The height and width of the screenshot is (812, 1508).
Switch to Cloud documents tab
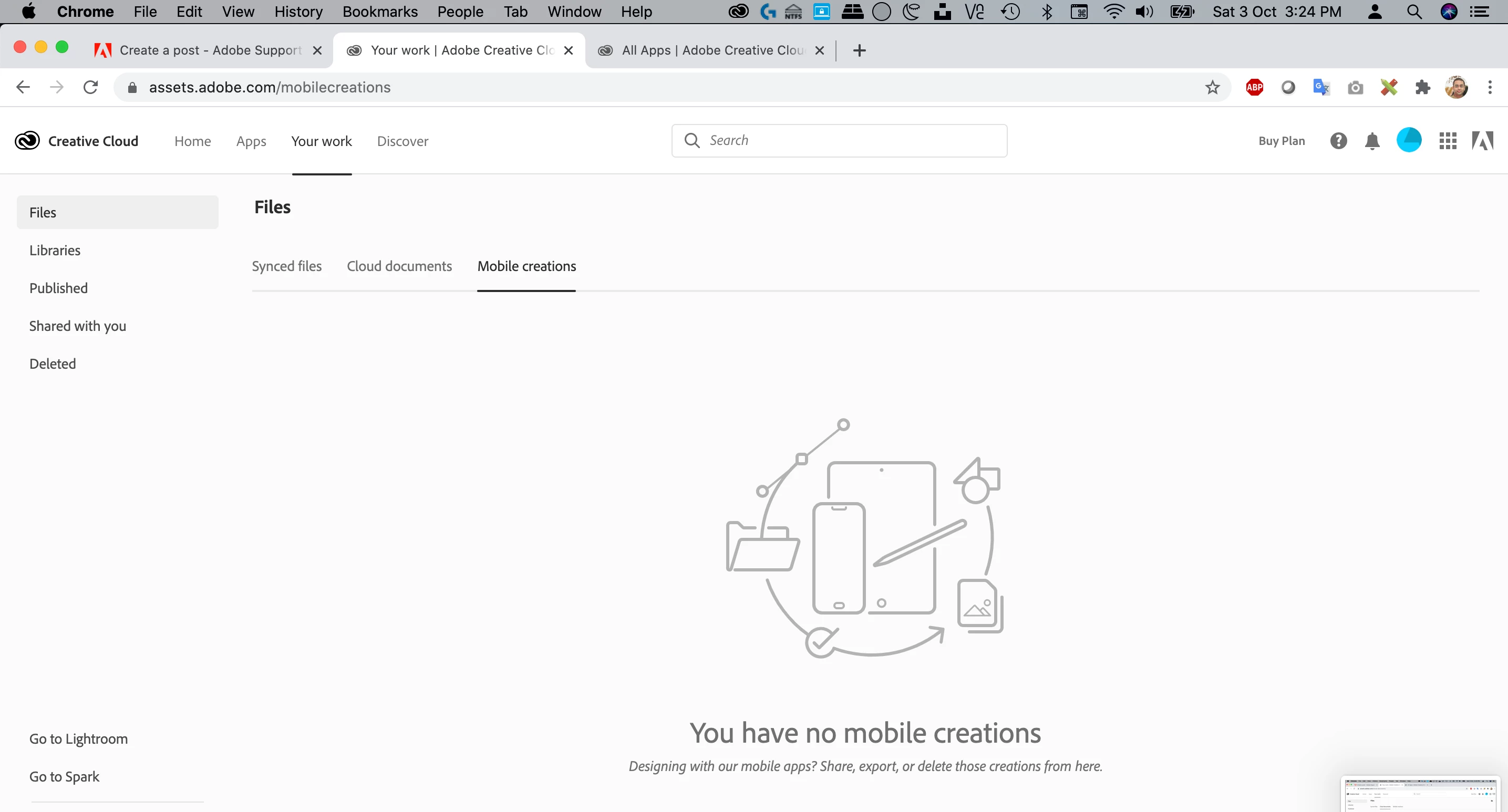[399, 266]
